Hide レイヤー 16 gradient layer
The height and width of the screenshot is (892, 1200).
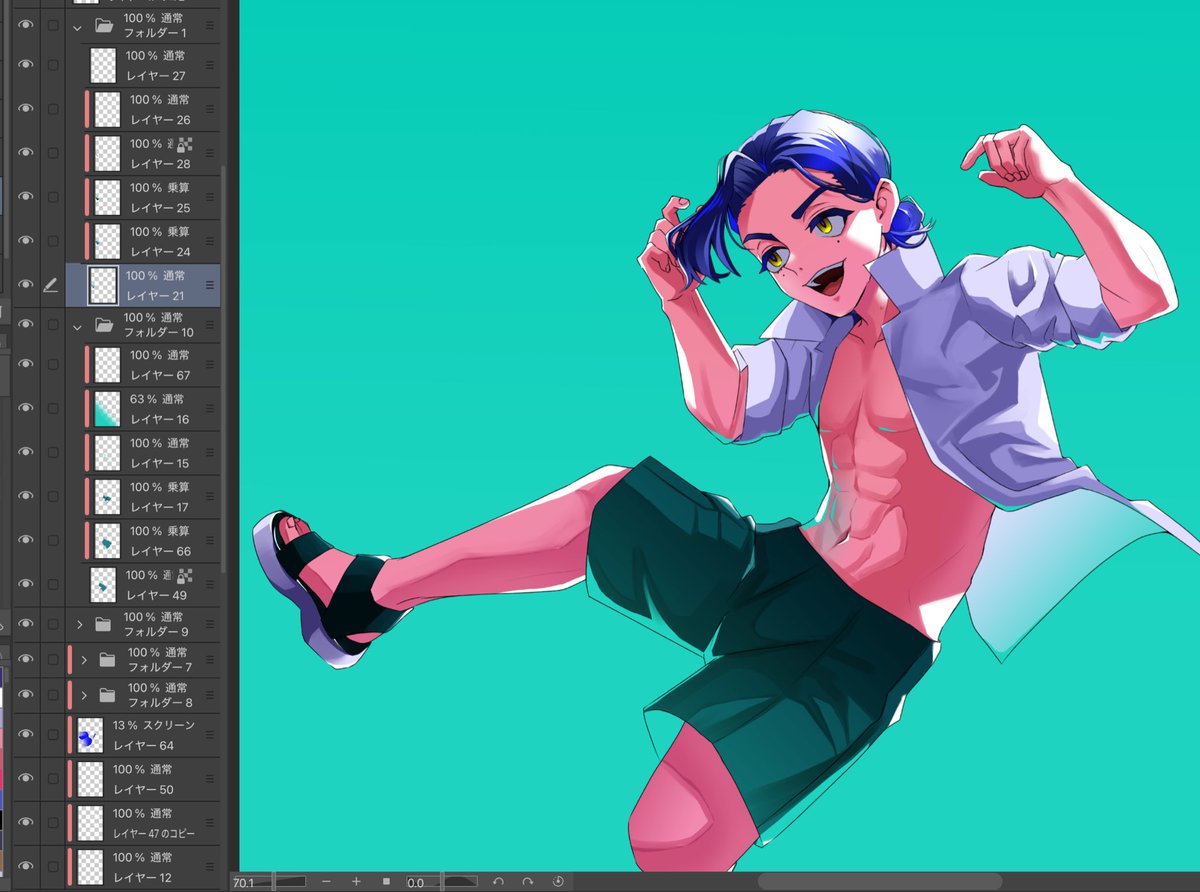[26, 408]
